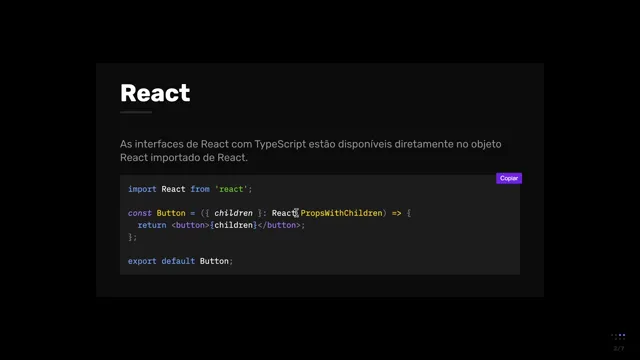Click the {children} JSX expression
Image resolution: width=640 pixels, height=360 pixels.
pyautogui.click(x=233, y=225)
